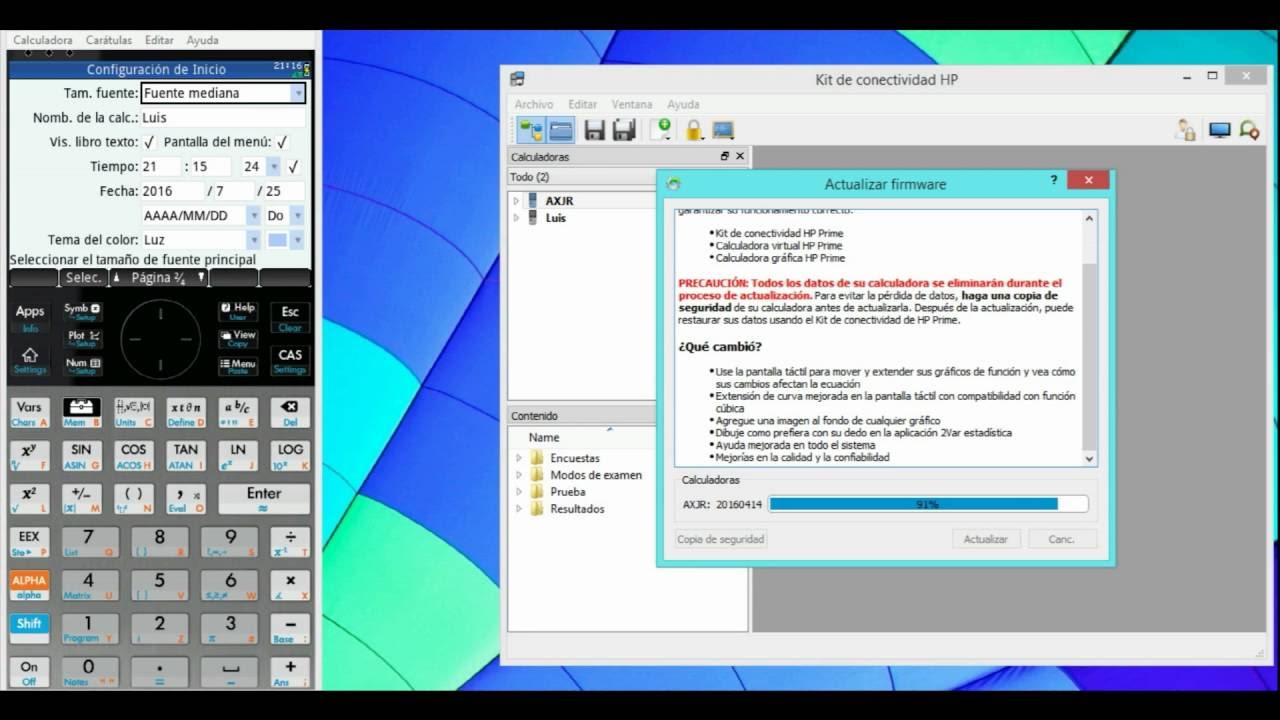The image size is (1280, 720).
Task: Click the Help key on calculator
Action: 238,311
